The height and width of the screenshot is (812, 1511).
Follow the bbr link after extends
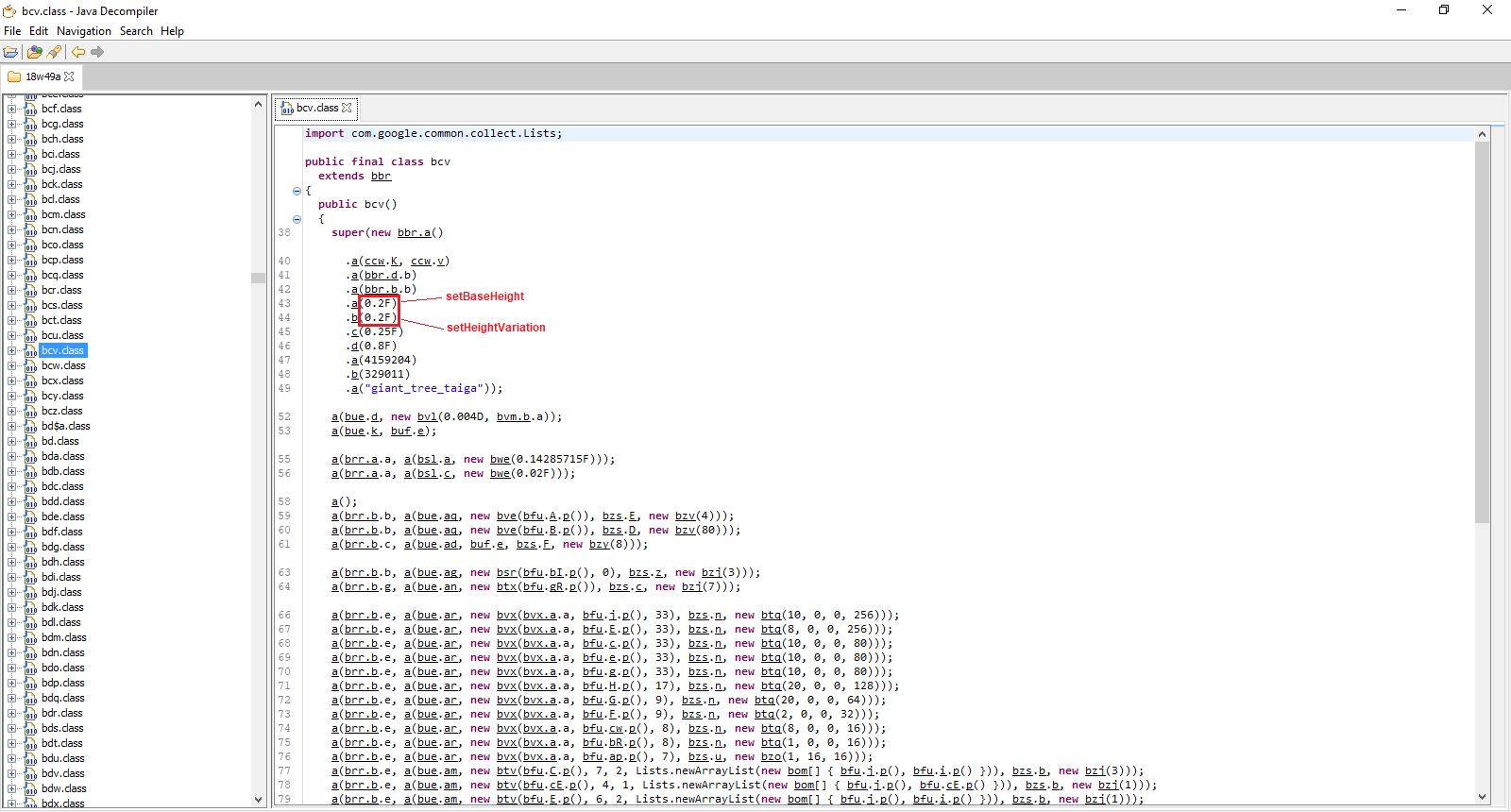tap(381, 177)
